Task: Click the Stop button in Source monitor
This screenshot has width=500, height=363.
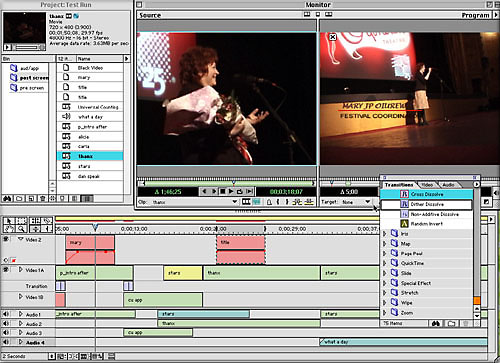Action: tap(223, 191)
